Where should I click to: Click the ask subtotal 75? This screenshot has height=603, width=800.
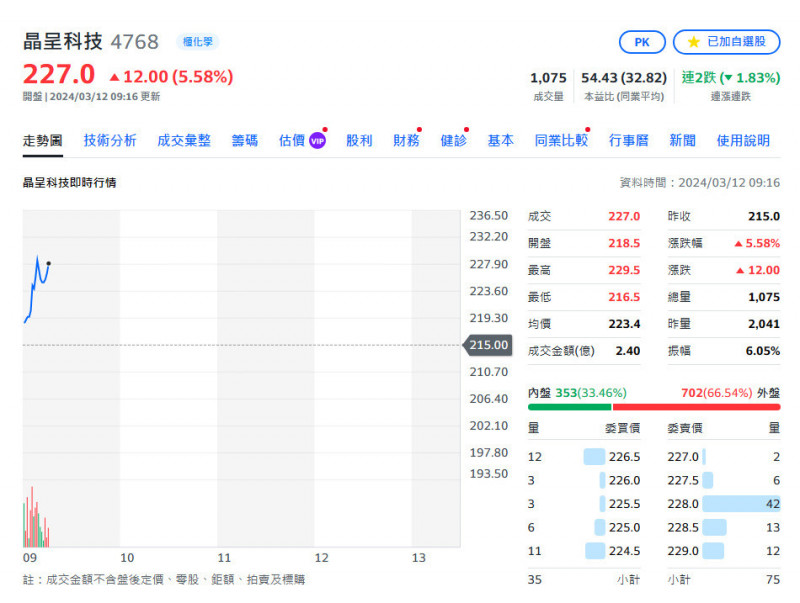point(773,580)
